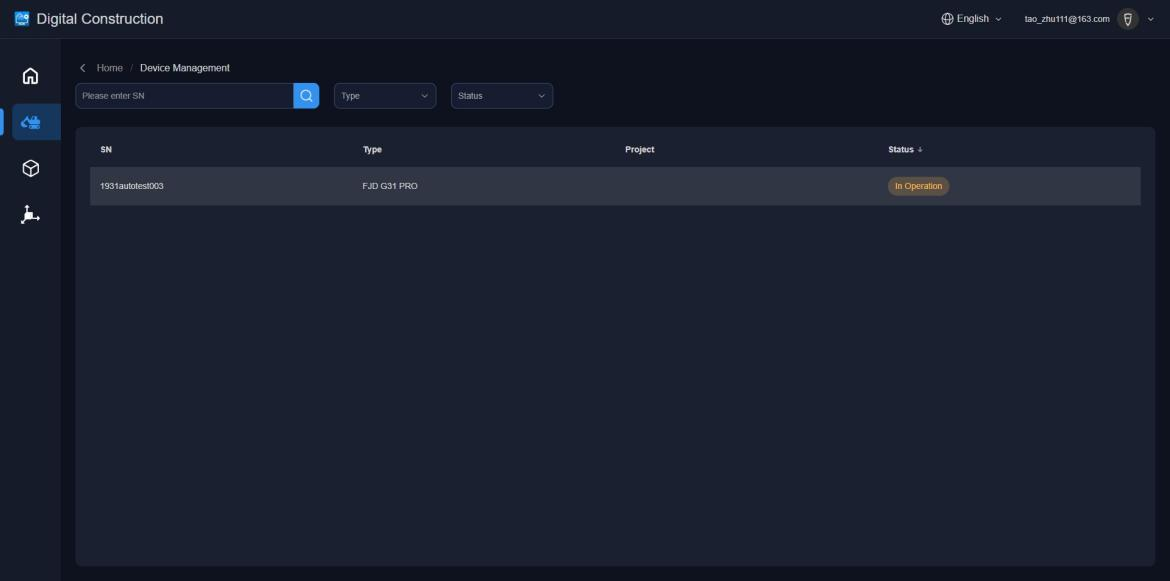Open the Home page from the sidebar

(31, 77)
